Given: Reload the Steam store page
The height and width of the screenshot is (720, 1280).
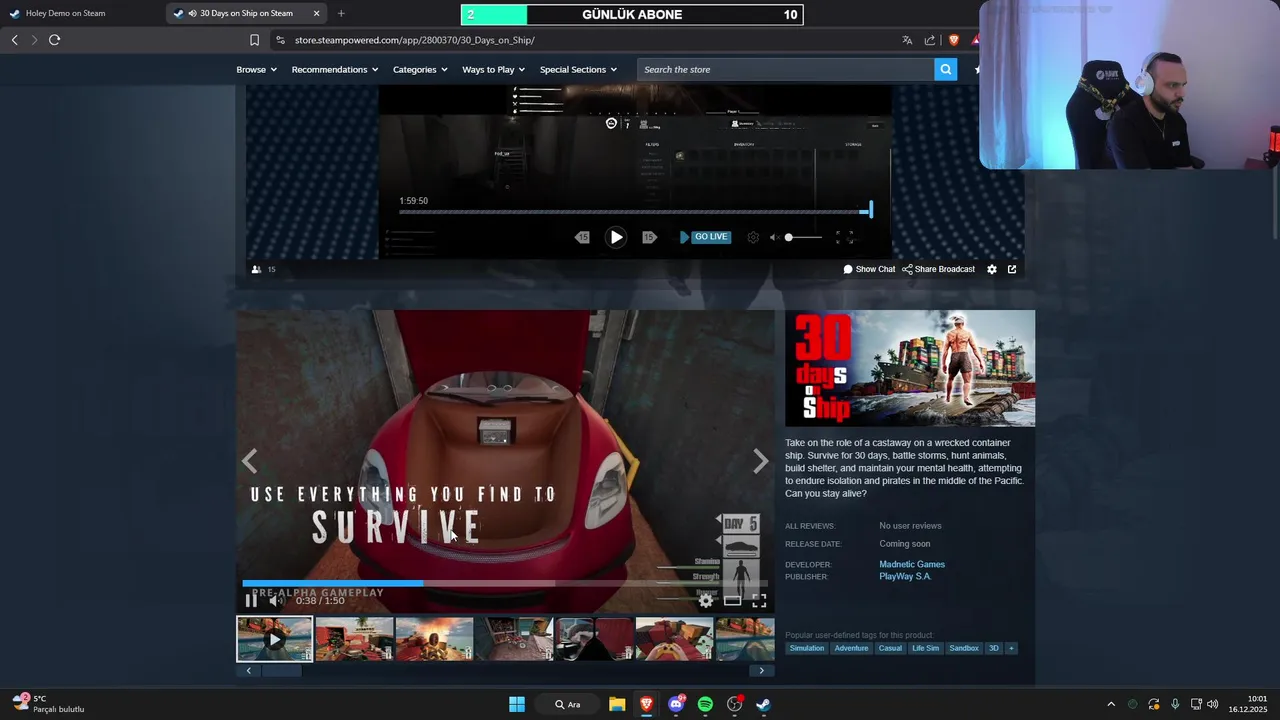Looking at the screenshot, I should tap(54, 40).
